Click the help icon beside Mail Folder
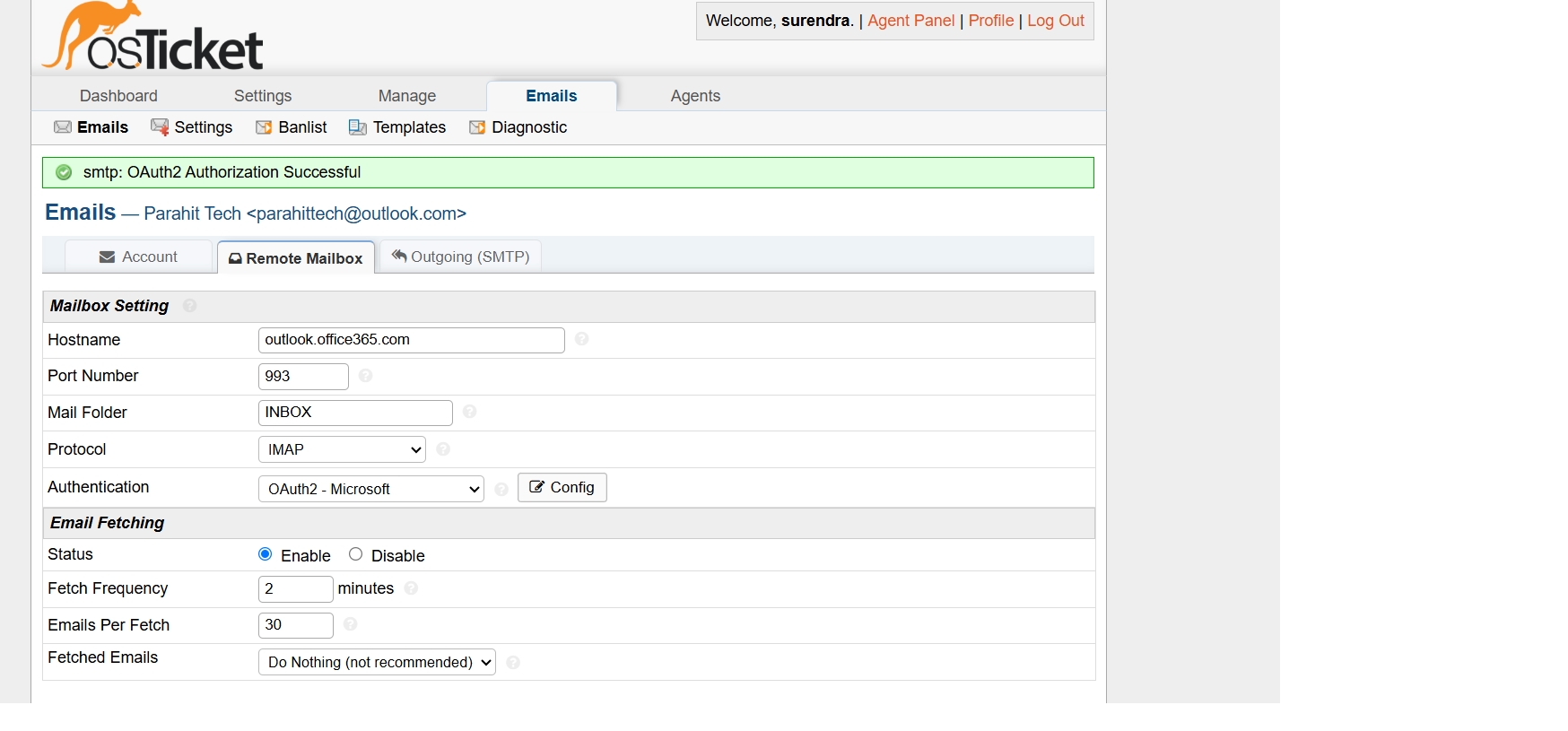This screenshot has height=731, width=1568. coord(469,412)
